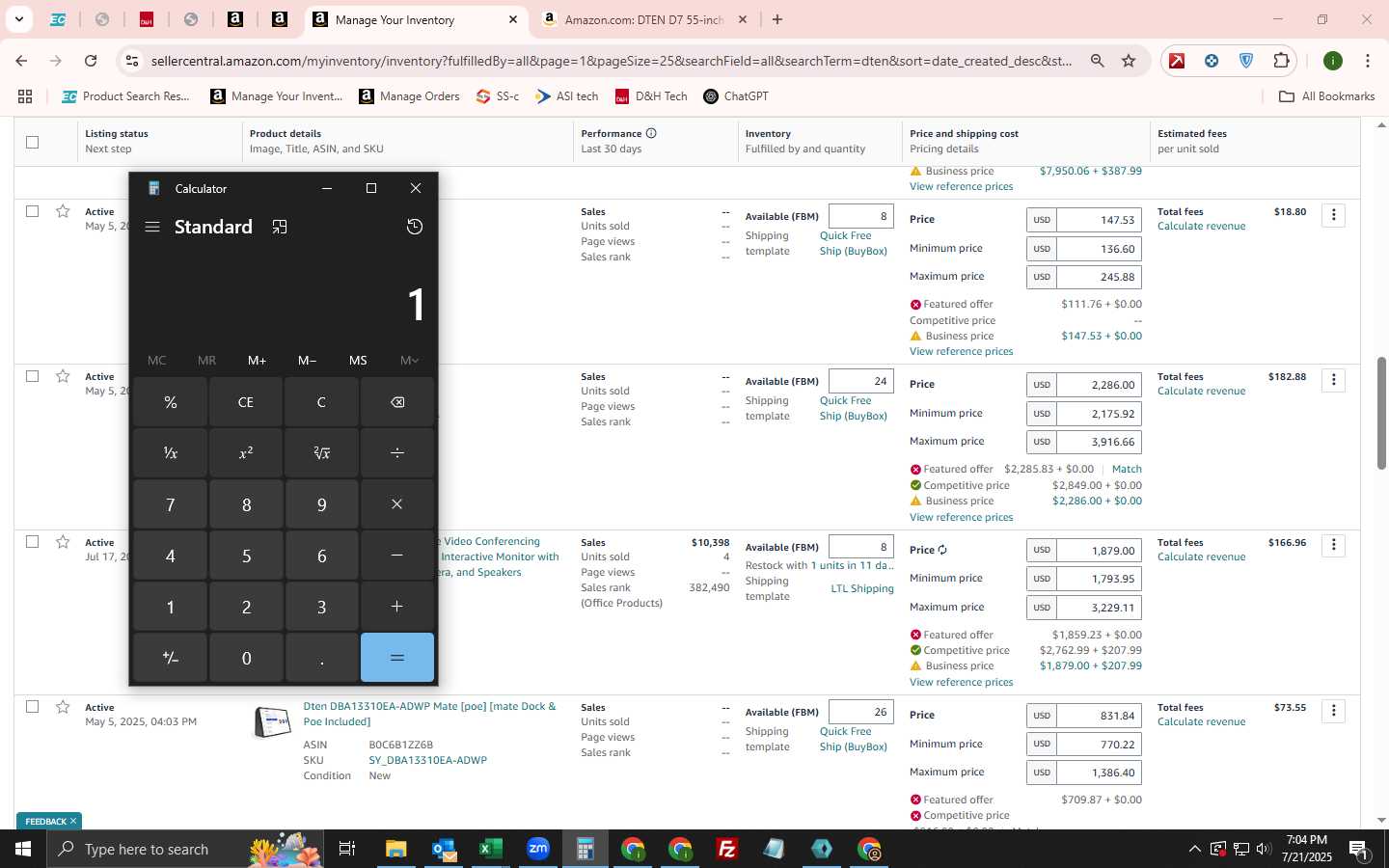Open the ChatGPT bookmark
Image resolution: width=1389 pixels, height=868 pixels.
coord(736,96)
